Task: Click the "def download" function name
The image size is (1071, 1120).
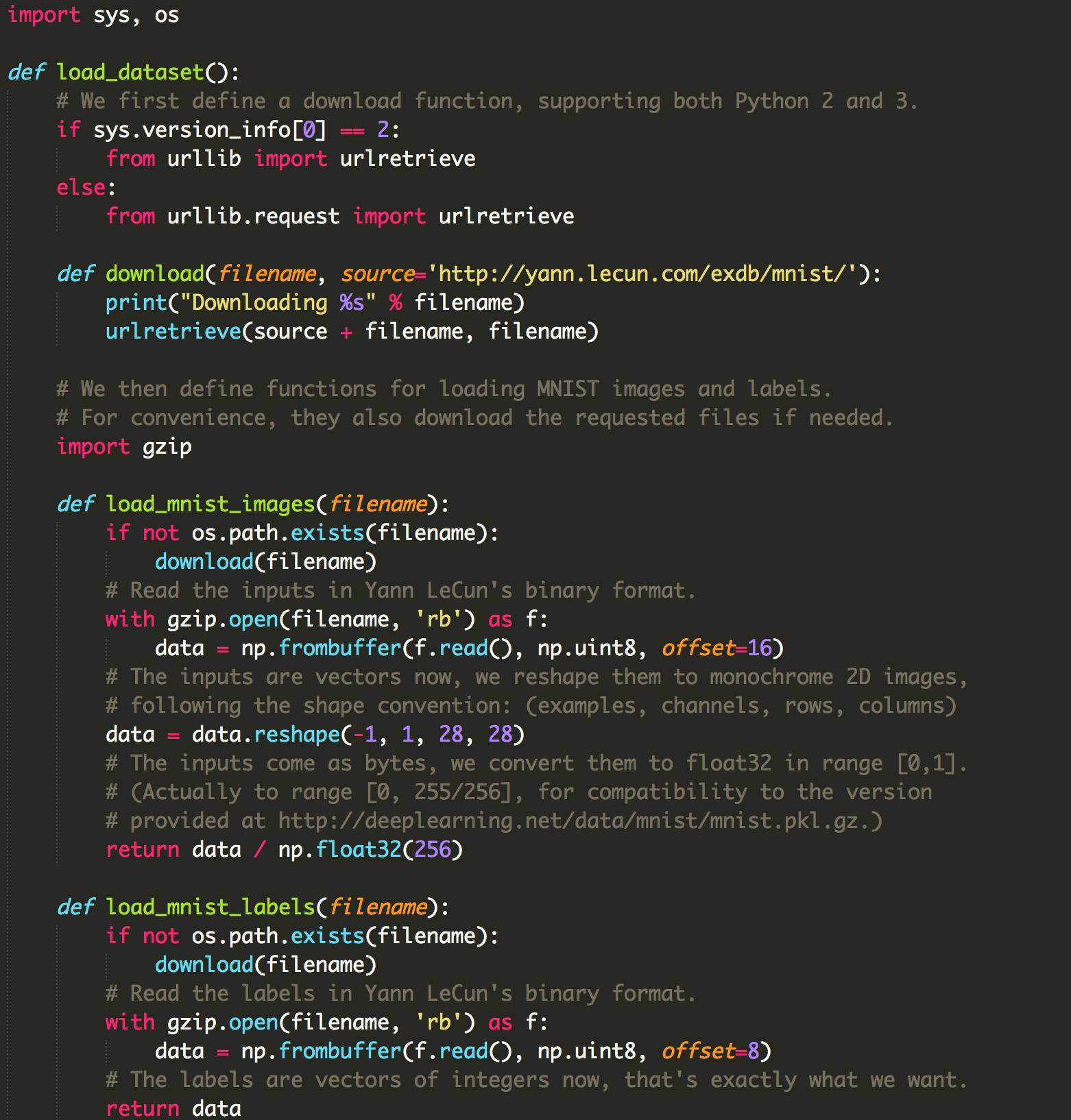Action: point(155,273)
